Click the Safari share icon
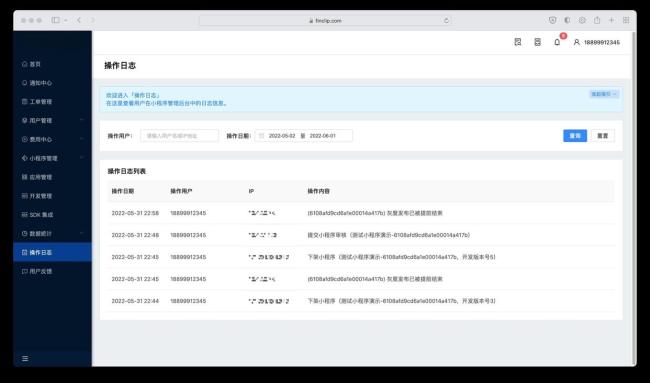Image resolution: width=650 pixels, height=383 pixels. tap(597, 20)
